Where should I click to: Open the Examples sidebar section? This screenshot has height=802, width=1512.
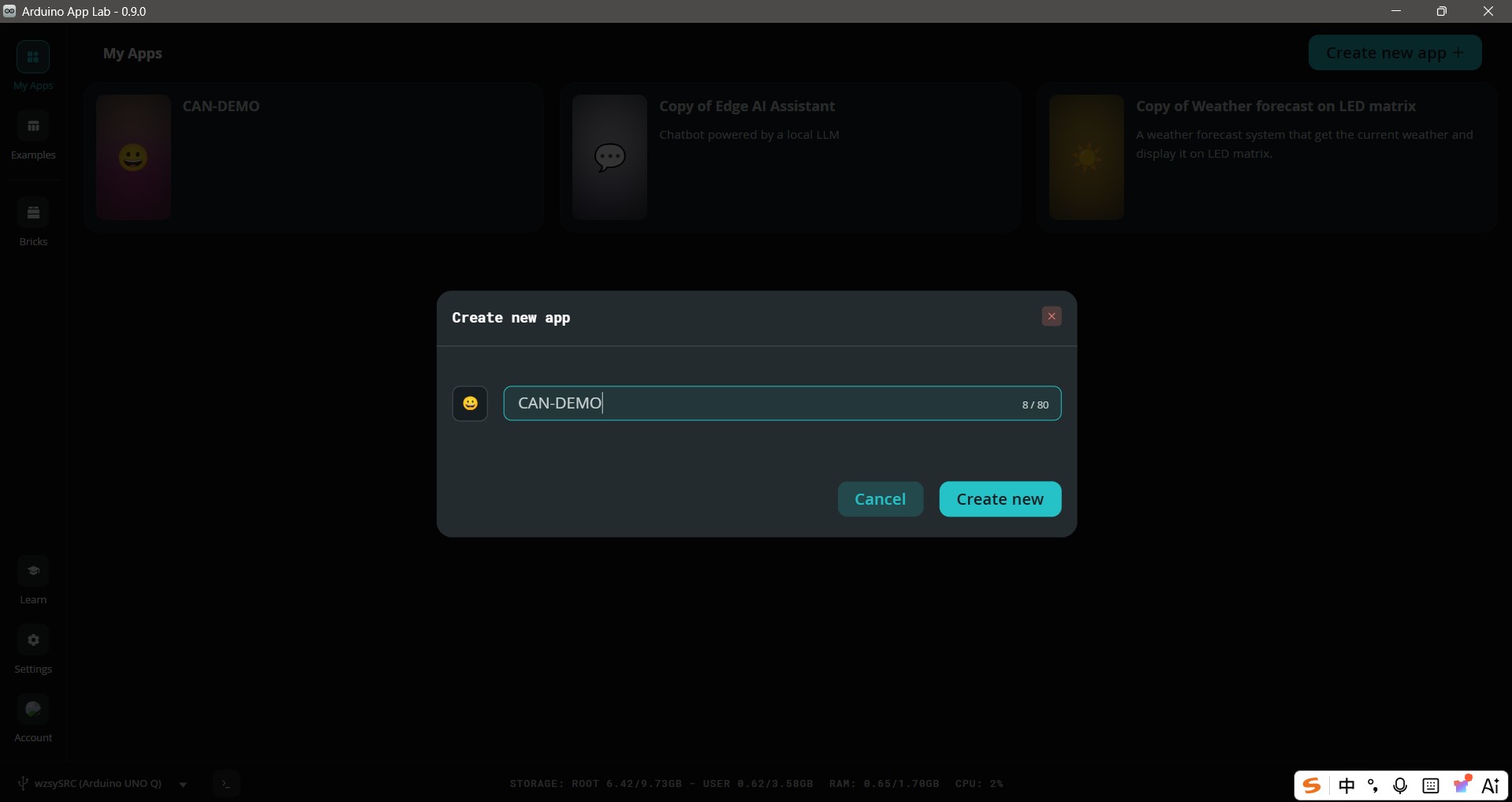(x=33, y=135)
